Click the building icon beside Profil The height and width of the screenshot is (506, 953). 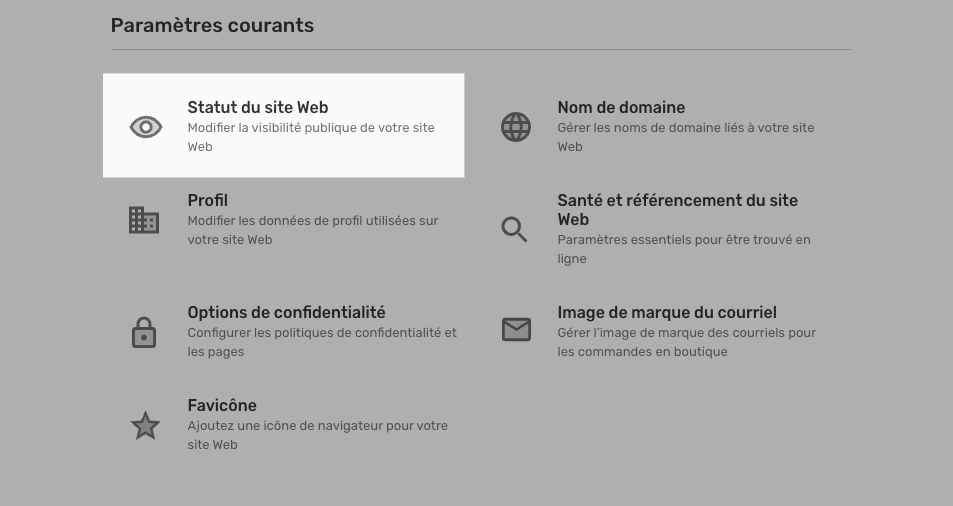point(144,220)
